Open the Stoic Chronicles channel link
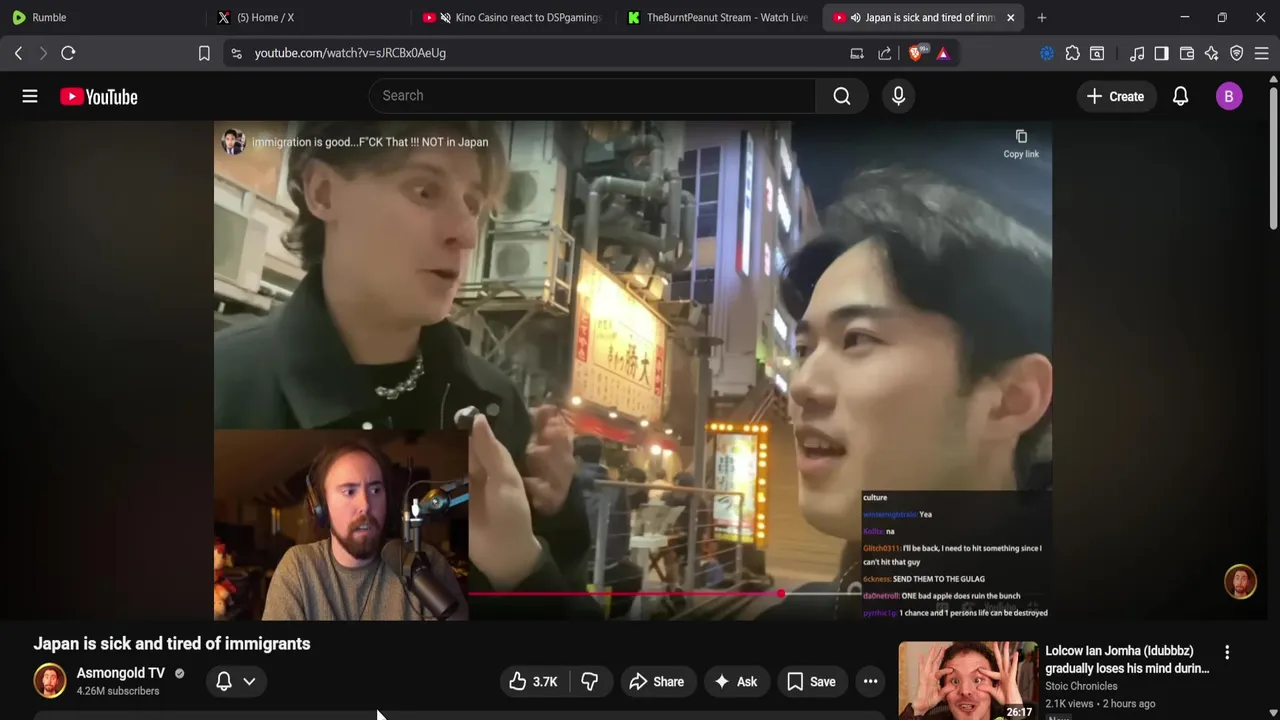This screenshot has width=1280, height=720. [x=1081, y=686]
